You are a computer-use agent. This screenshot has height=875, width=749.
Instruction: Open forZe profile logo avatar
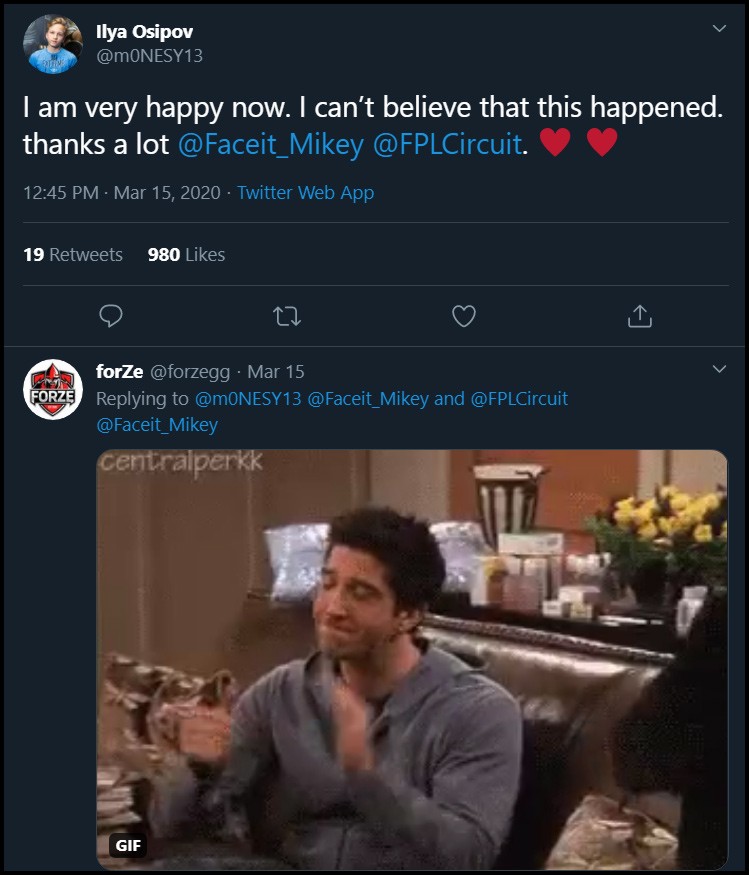pyautogui.click(x=52, y=389)
